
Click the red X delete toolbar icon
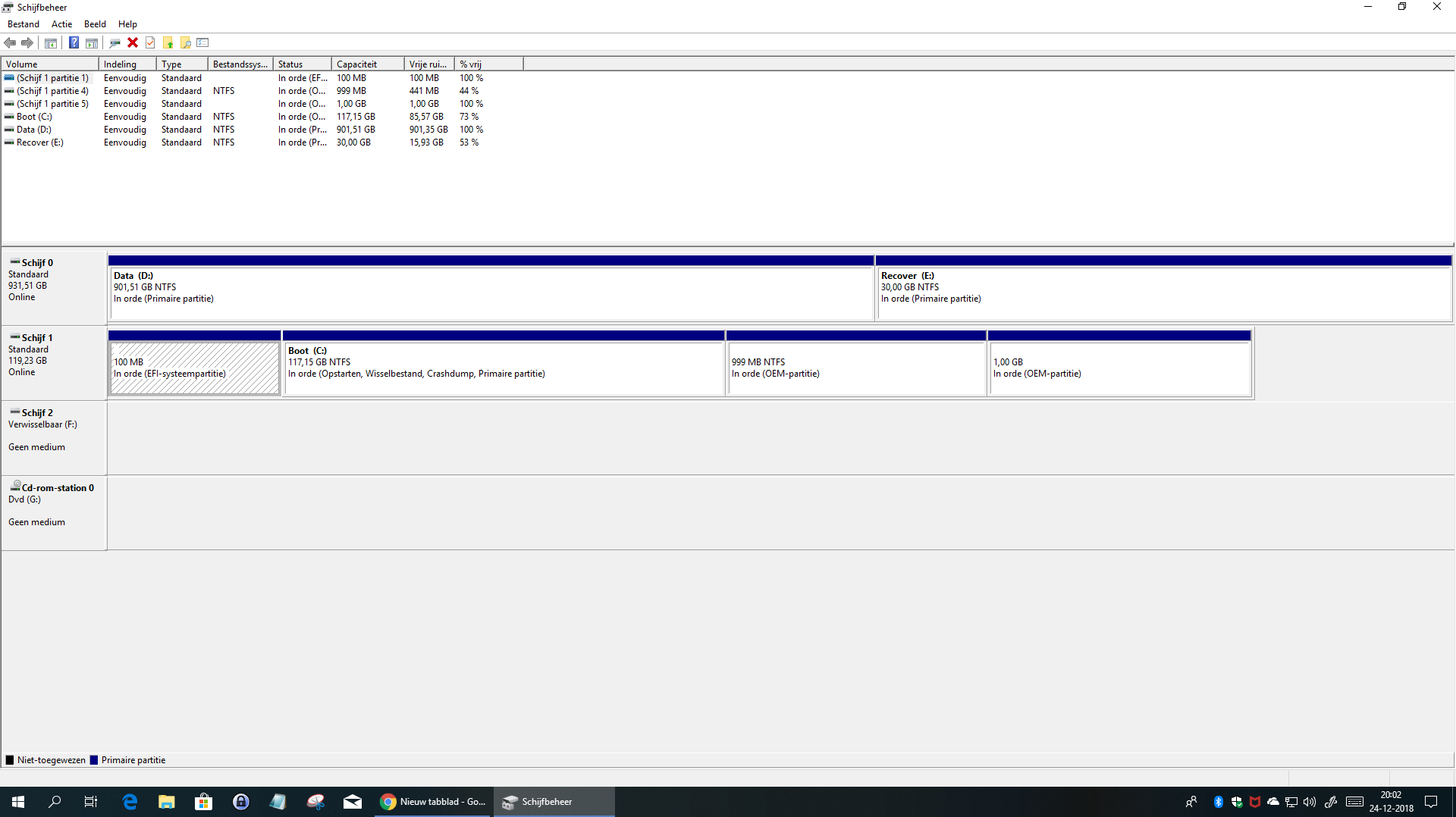point(133,42)
